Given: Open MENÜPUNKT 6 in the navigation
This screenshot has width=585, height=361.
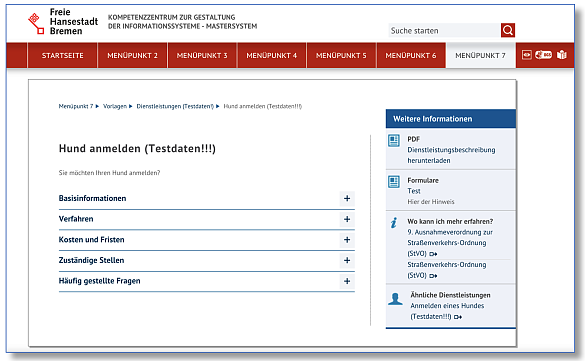Looking at the screenshot, I should coord(411,55).
